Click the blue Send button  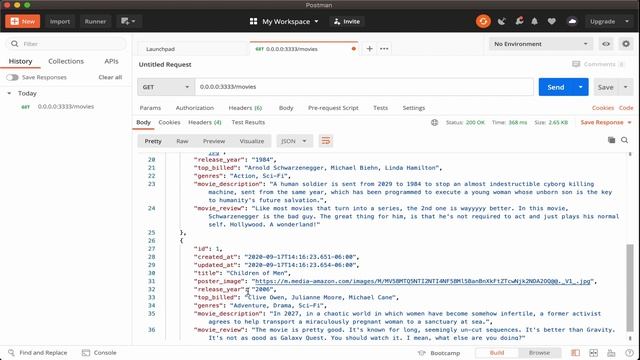tap(556, 87)
